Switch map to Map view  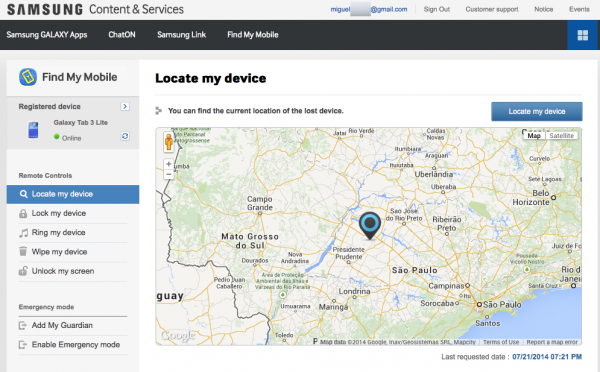[x=534, y=135]
